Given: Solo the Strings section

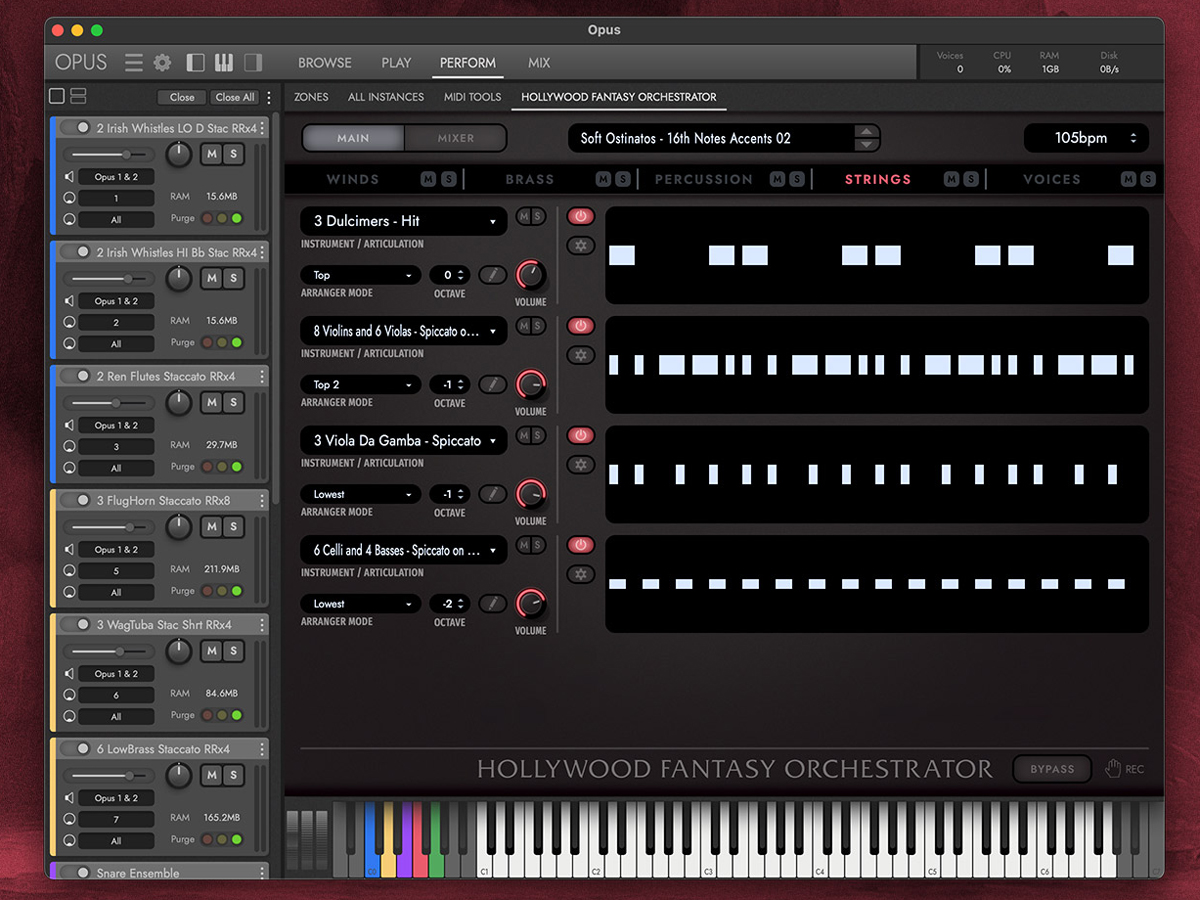Looking at the screenshot, I should (x=970, y=179).
